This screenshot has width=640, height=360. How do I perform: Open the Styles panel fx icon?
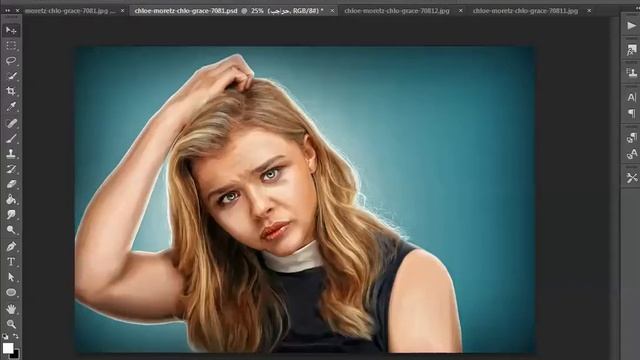coord(631,50)
